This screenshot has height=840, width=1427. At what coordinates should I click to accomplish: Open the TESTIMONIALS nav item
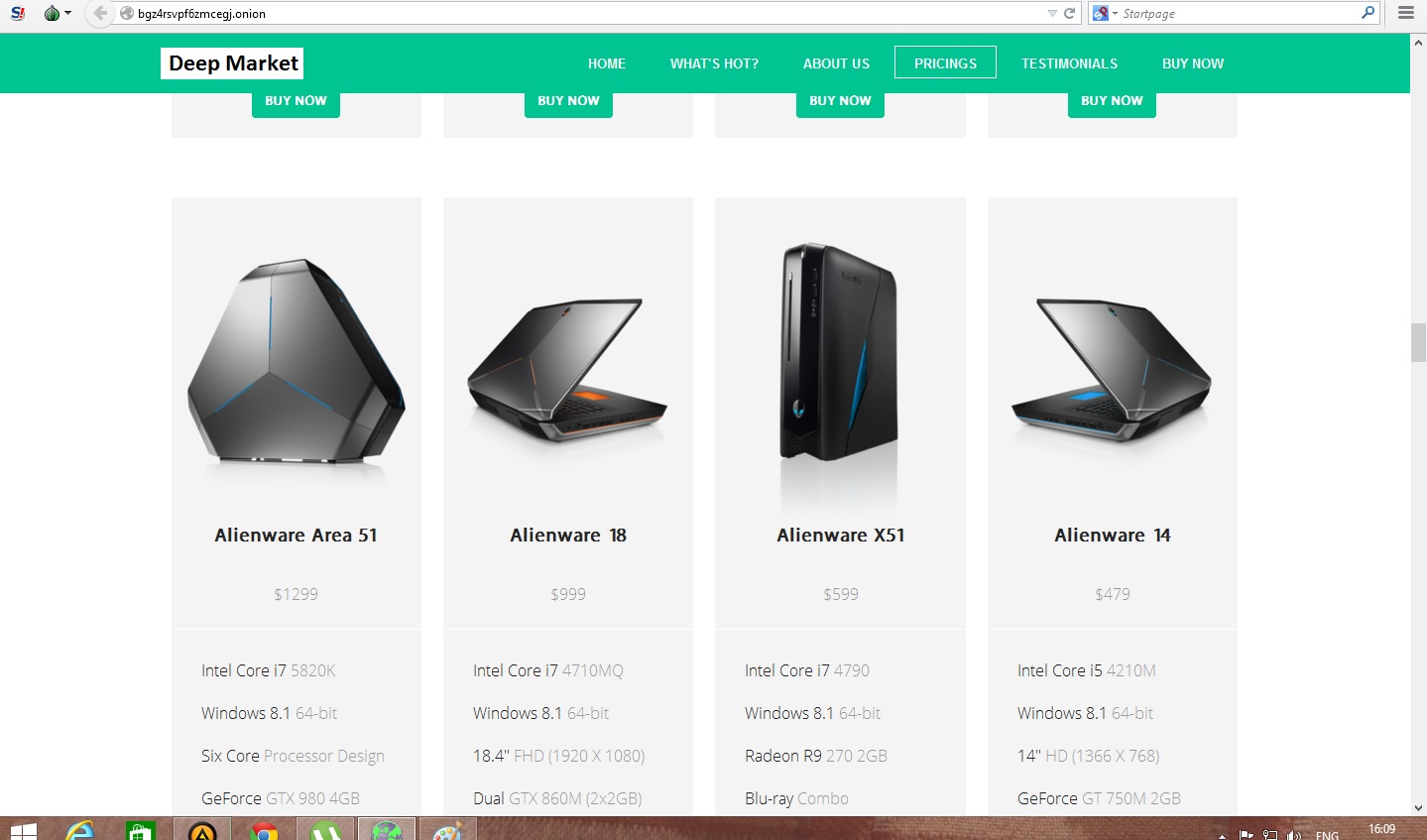(1069, 63)
